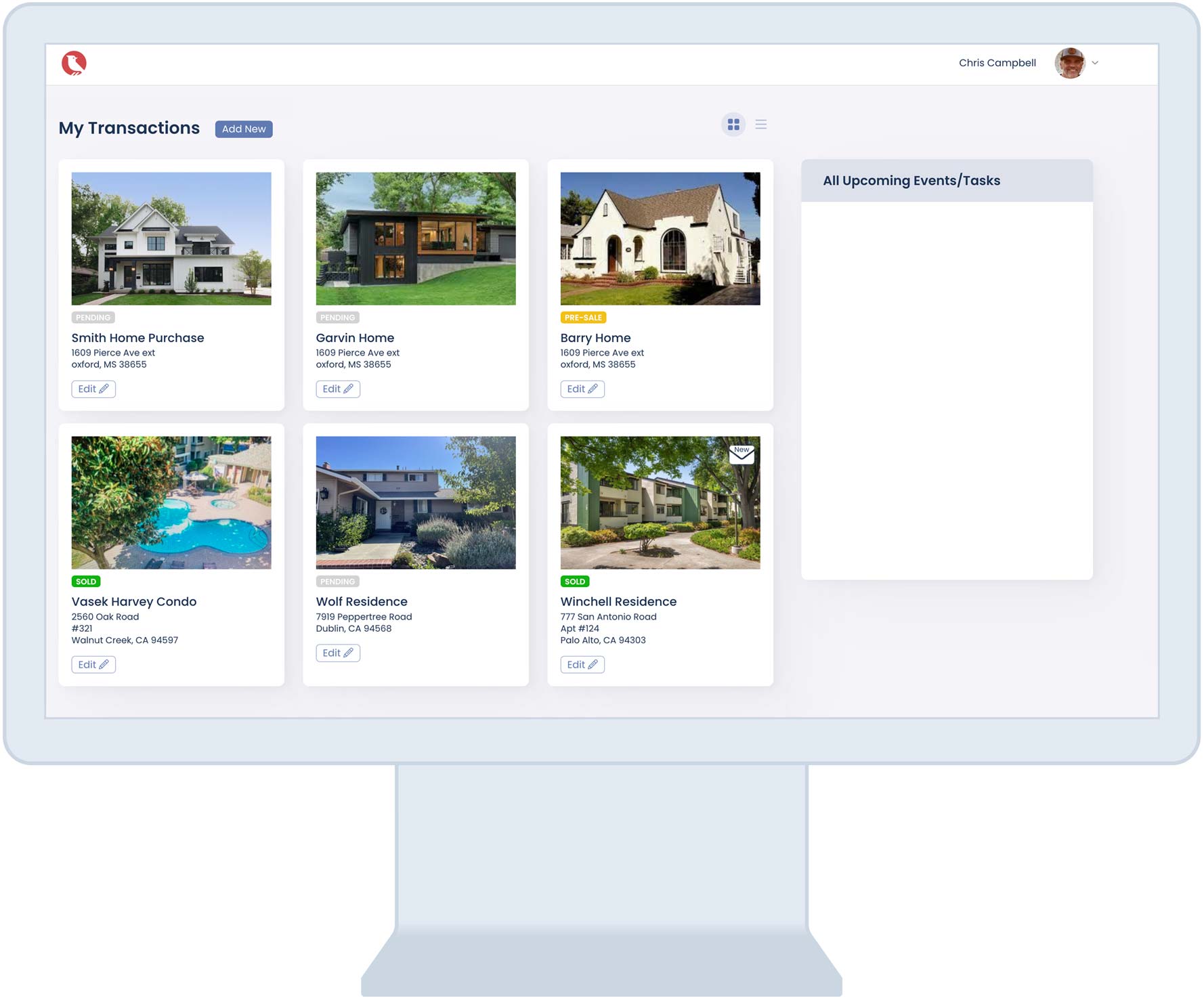
Task: Open the Smith Home Purchase photo
Action: point(171,238)
